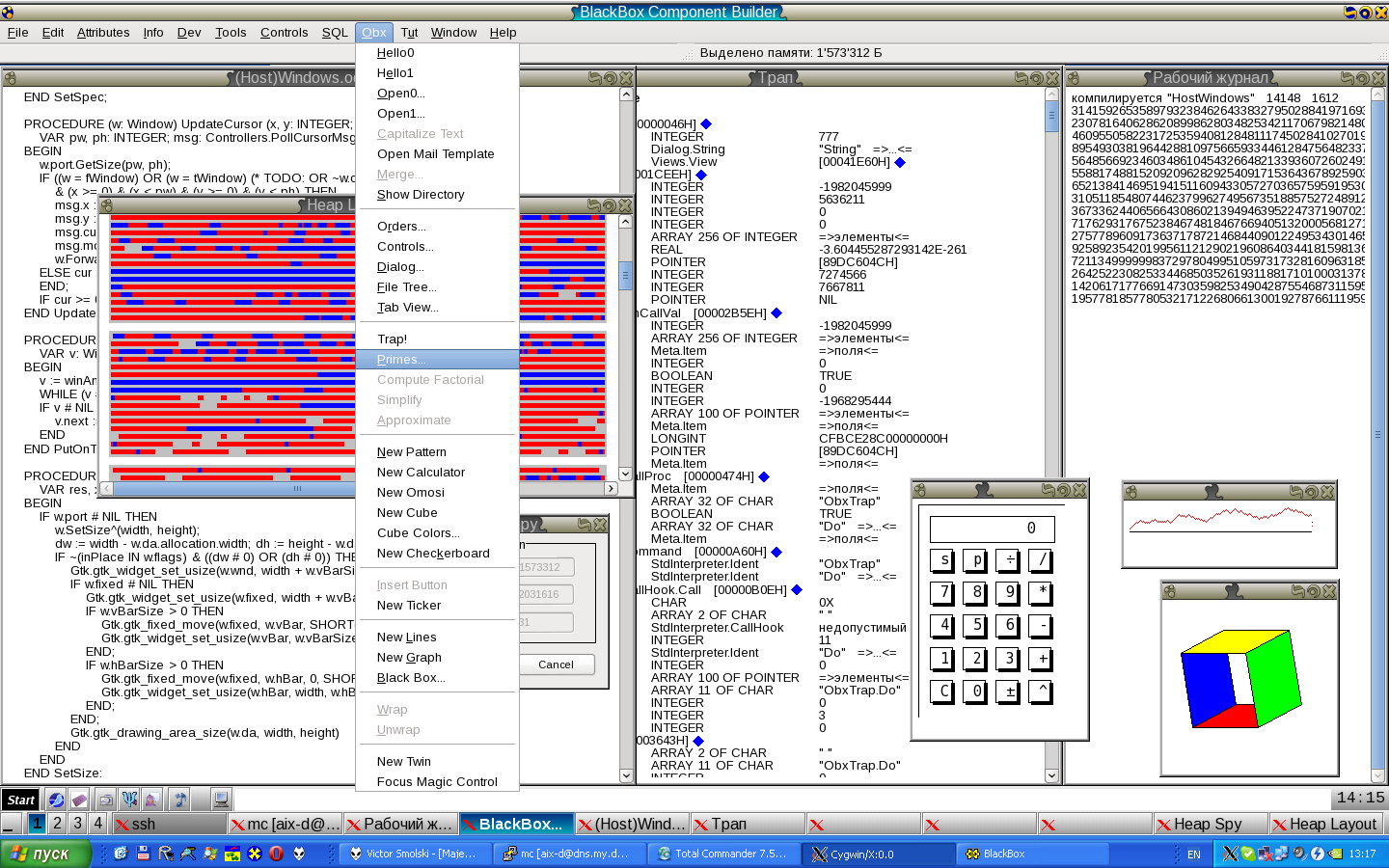
Task: Click the blue diamond marker next to Views.View
Action: pos(900,162)
